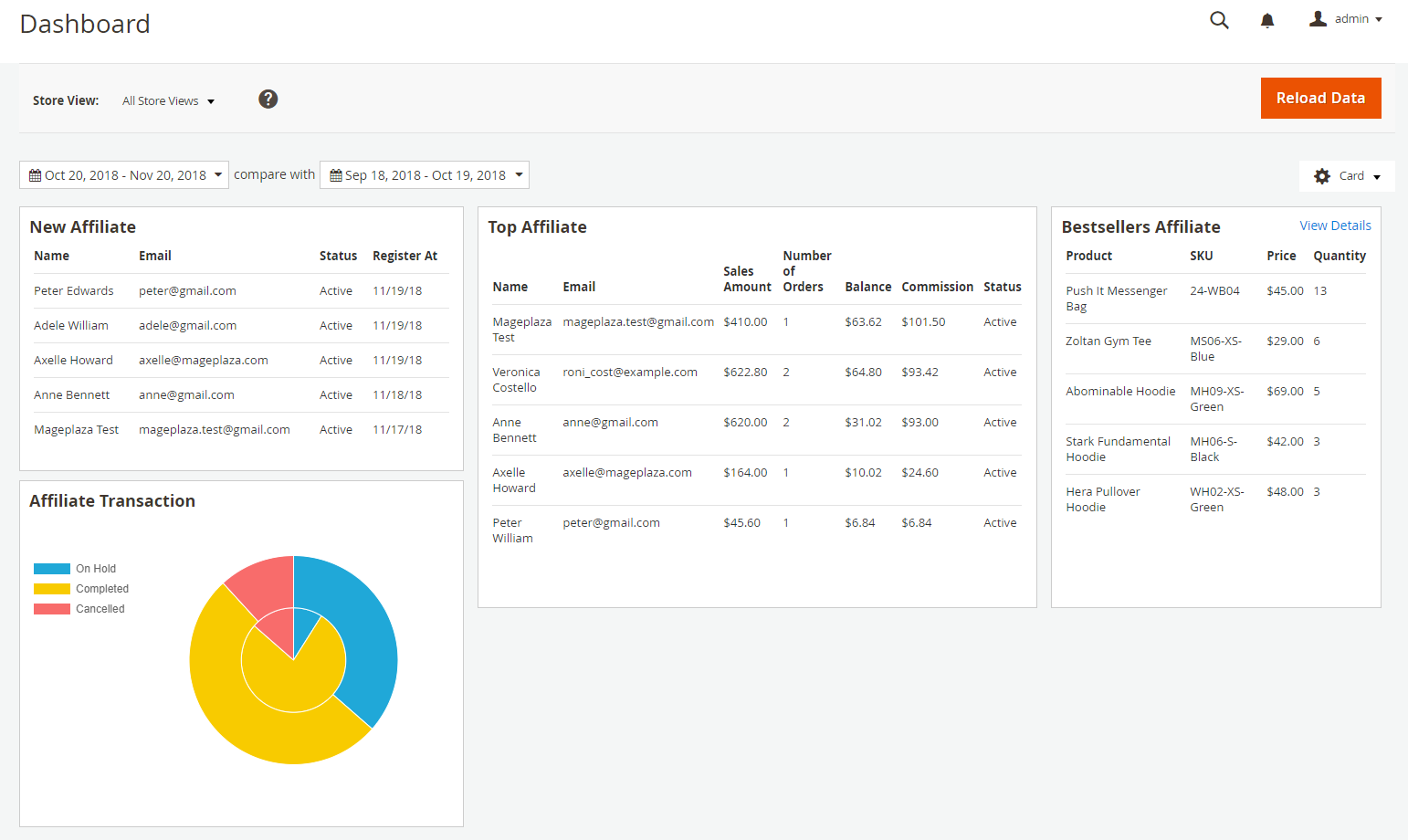1408x840 pixels.
Task: Toggle Completed legend entry
Action: [x=52, y=589]
